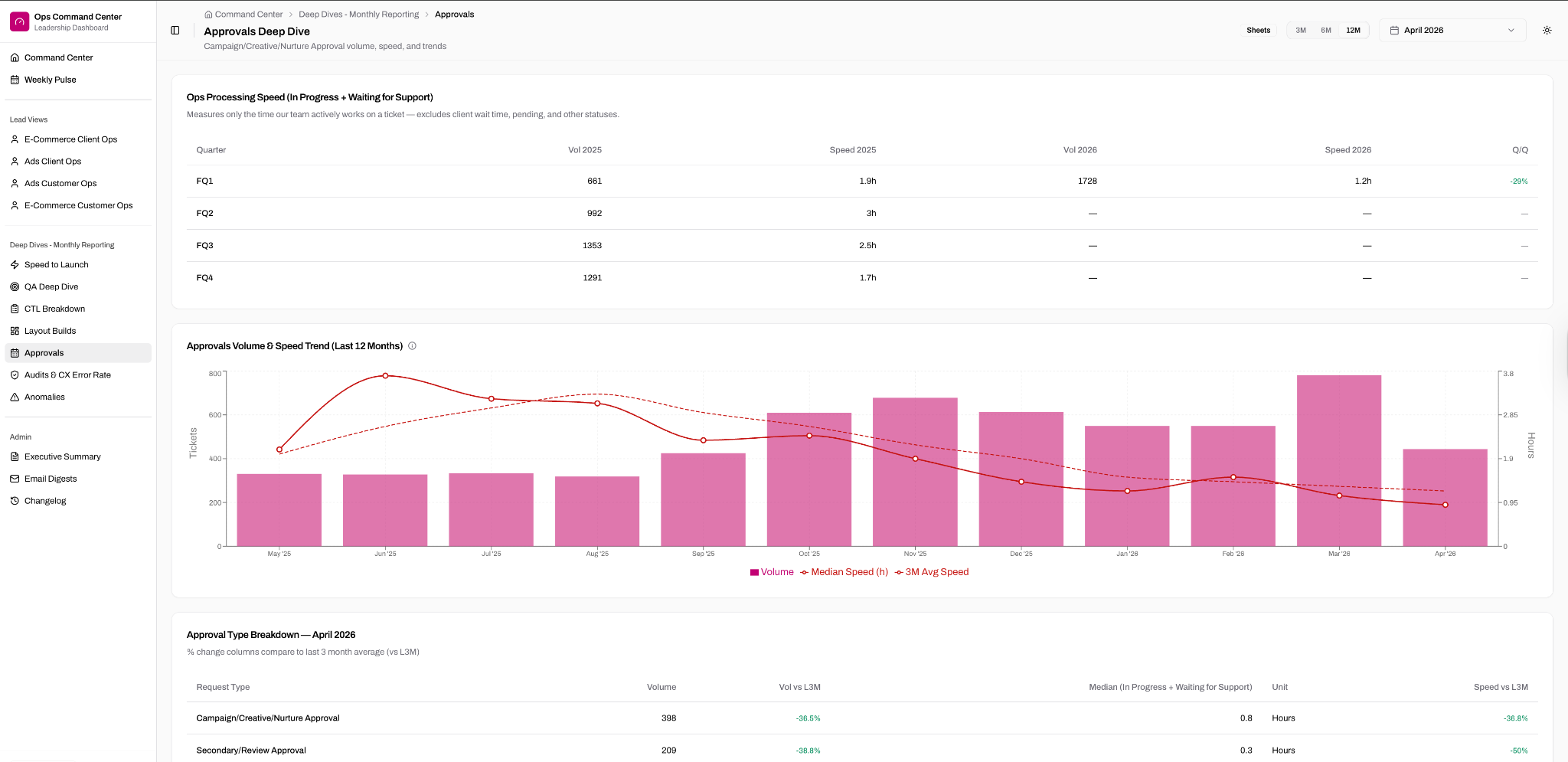Click the calendar icon for Approvals

click(15, 353)
